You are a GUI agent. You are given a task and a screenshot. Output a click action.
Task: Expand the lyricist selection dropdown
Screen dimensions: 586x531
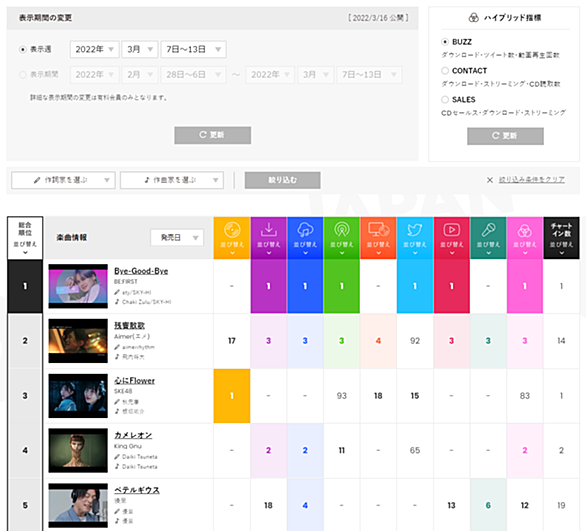point(63,180)
